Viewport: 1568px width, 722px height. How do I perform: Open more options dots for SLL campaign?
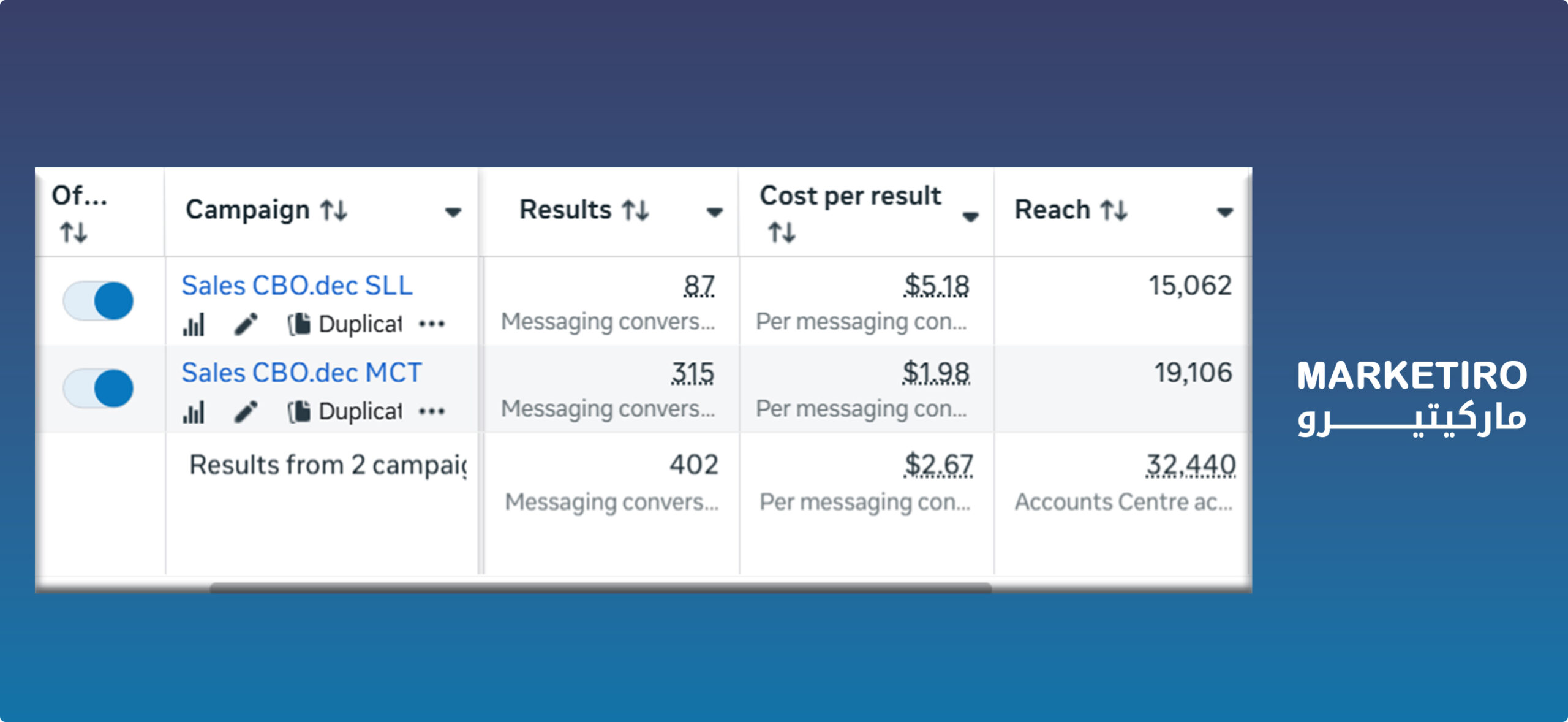pos(432,324)
